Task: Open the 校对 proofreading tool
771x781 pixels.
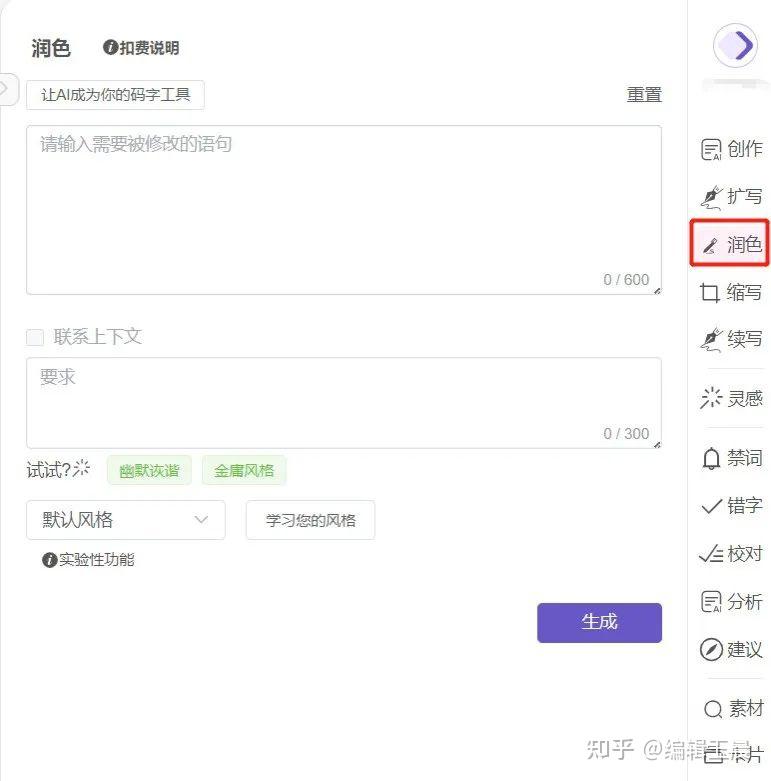Action: click(x=731, y=553)
